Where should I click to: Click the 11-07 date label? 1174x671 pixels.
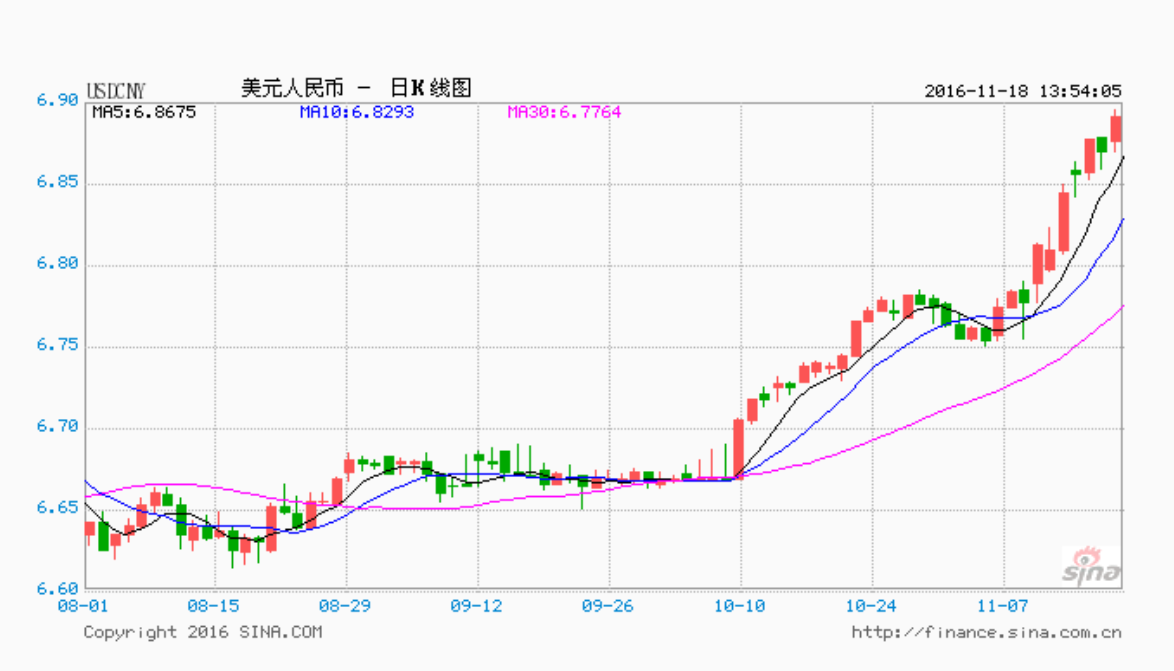pos(1003,606)
